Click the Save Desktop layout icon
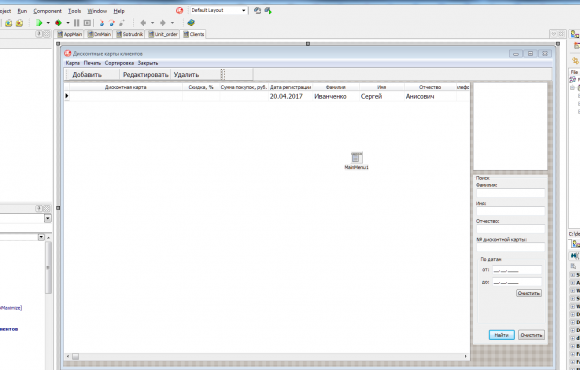 coord(257,11)
